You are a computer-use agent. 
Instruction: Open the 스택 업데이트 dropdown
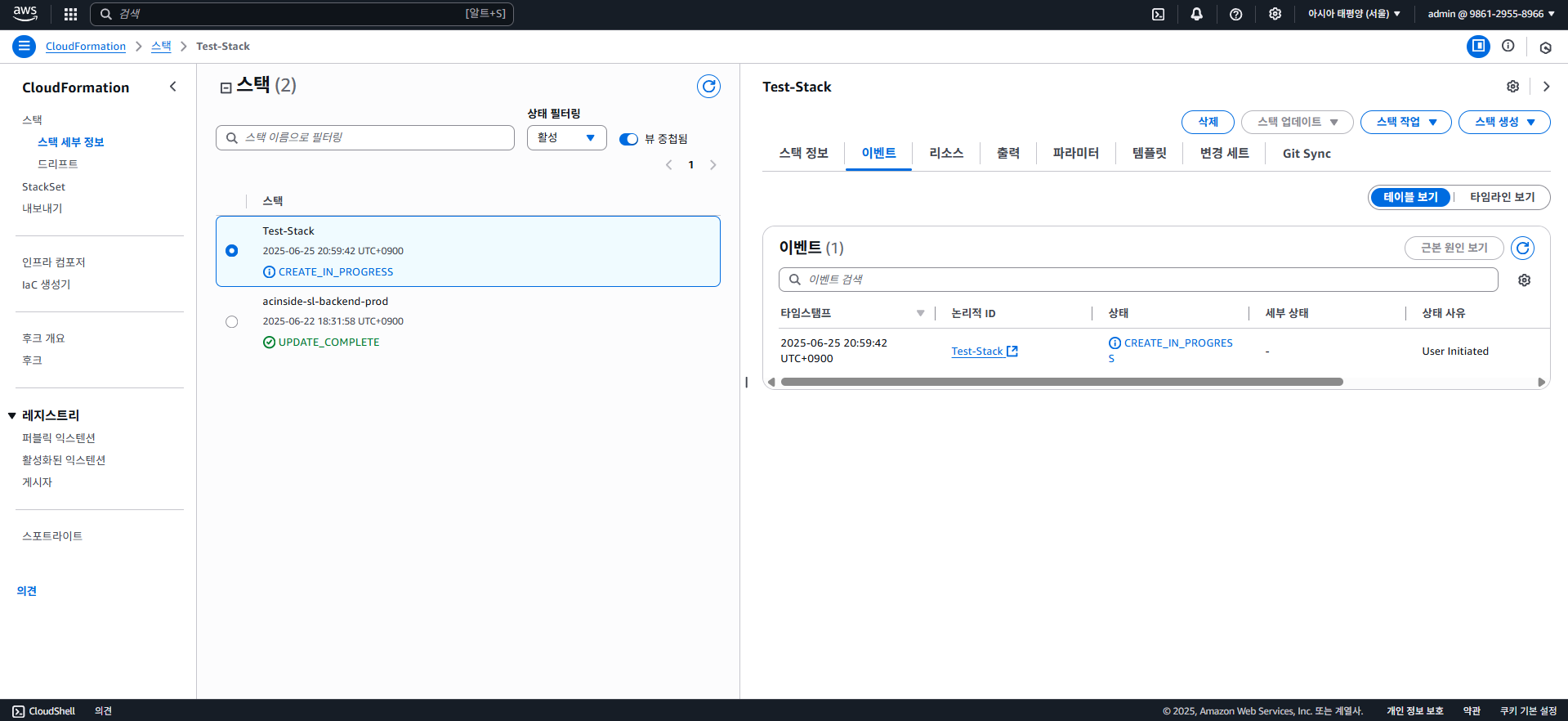pyautogui.click(x=1298, y=122)
